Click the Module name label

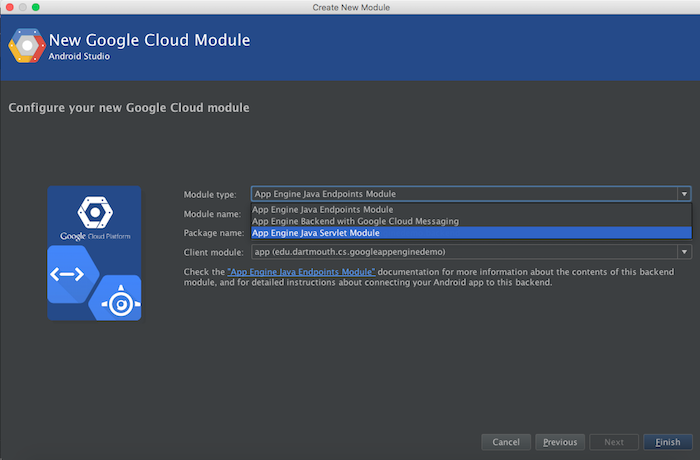(x=212, y=214)
